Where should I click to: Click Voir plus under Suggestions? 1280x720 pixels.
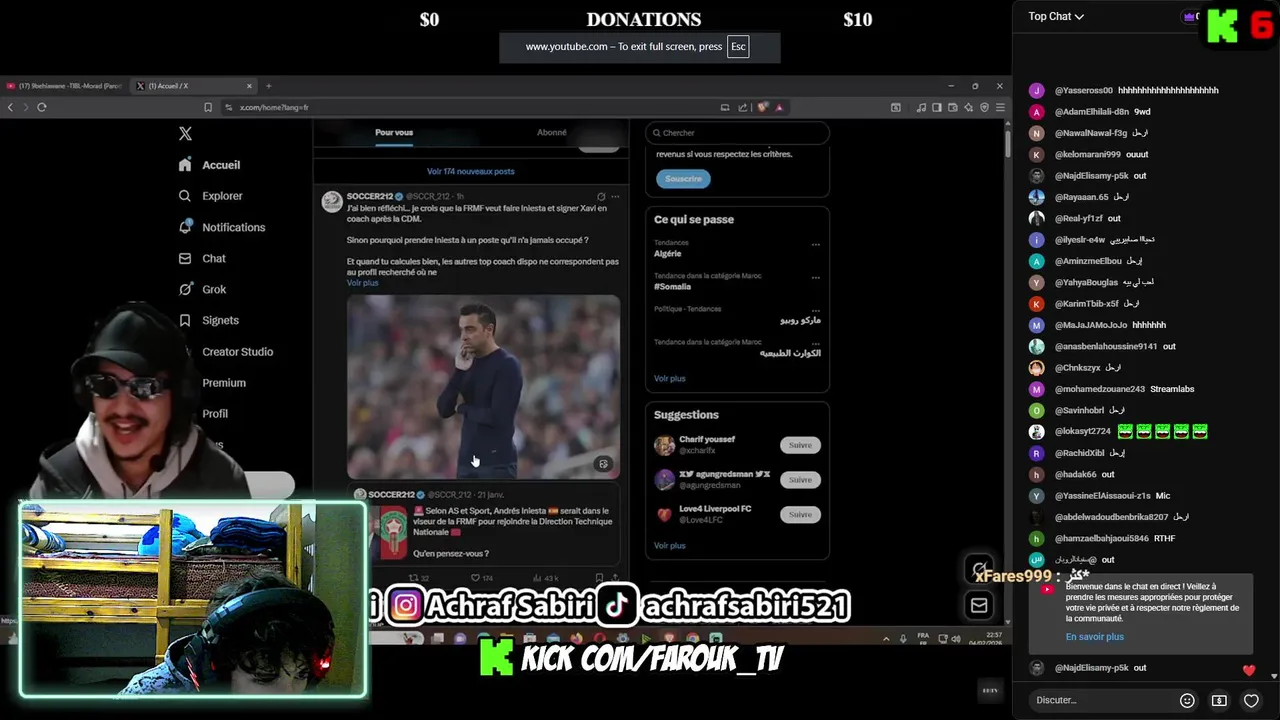click(x=670, y=546)
